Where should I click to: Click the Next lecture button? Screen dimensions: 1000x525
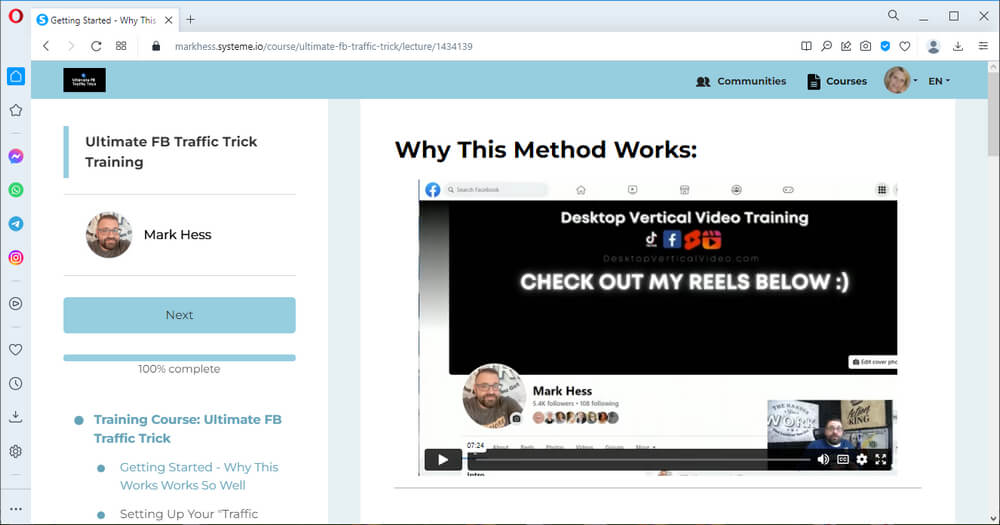[x=179, y=315]
